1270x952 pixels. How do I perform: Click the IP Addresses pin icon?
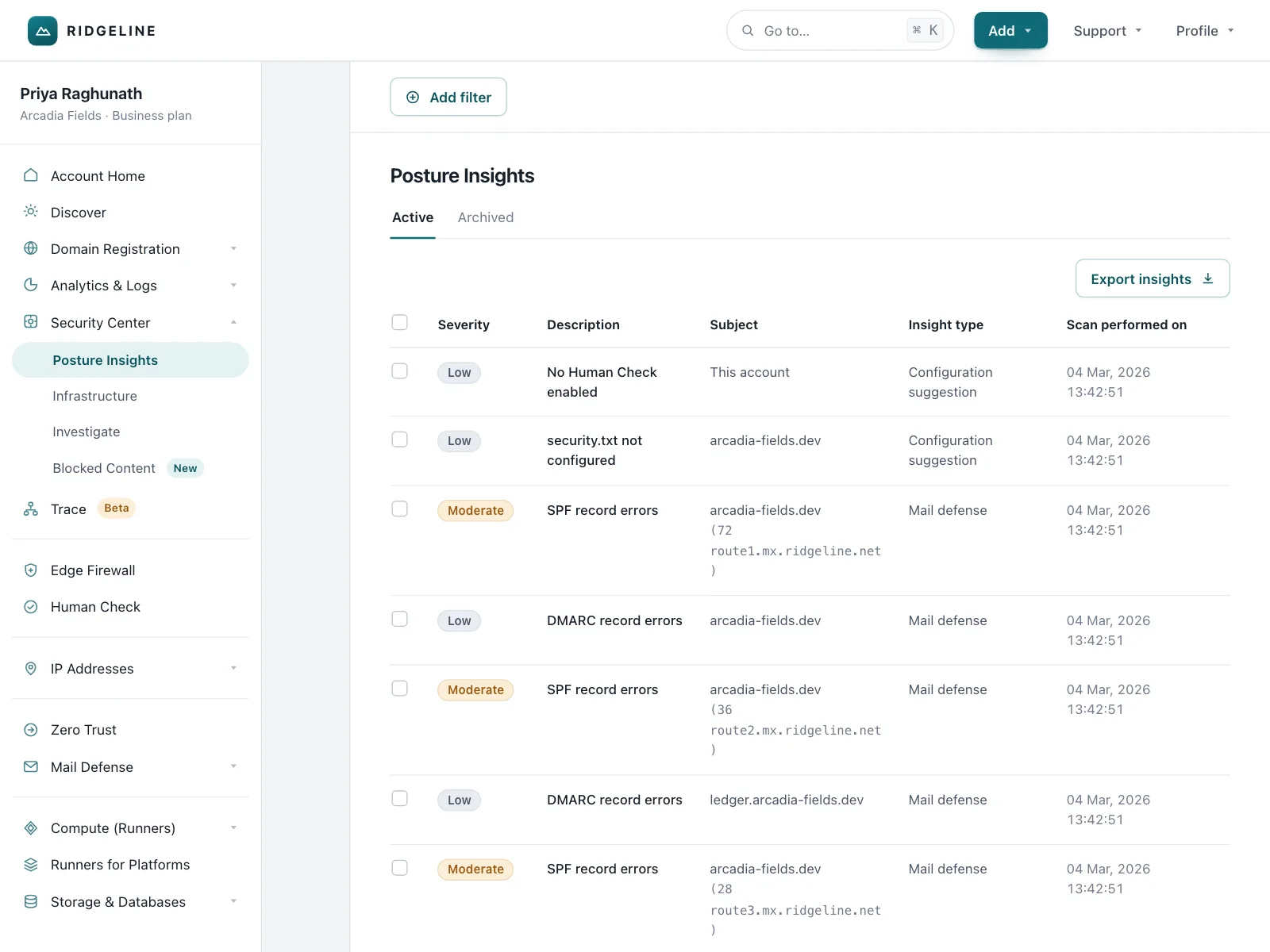[x=31, y=669]
